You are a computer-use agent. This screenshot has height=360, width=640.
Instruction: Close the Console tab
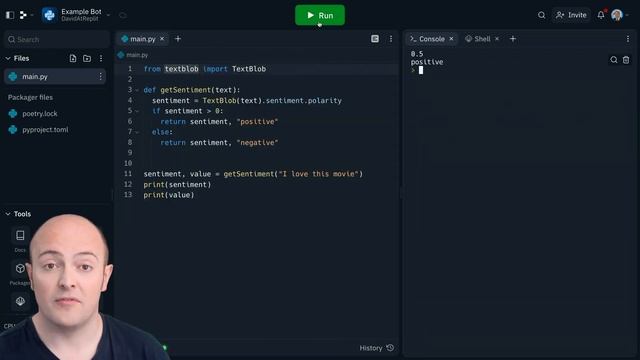pos(451,39)
